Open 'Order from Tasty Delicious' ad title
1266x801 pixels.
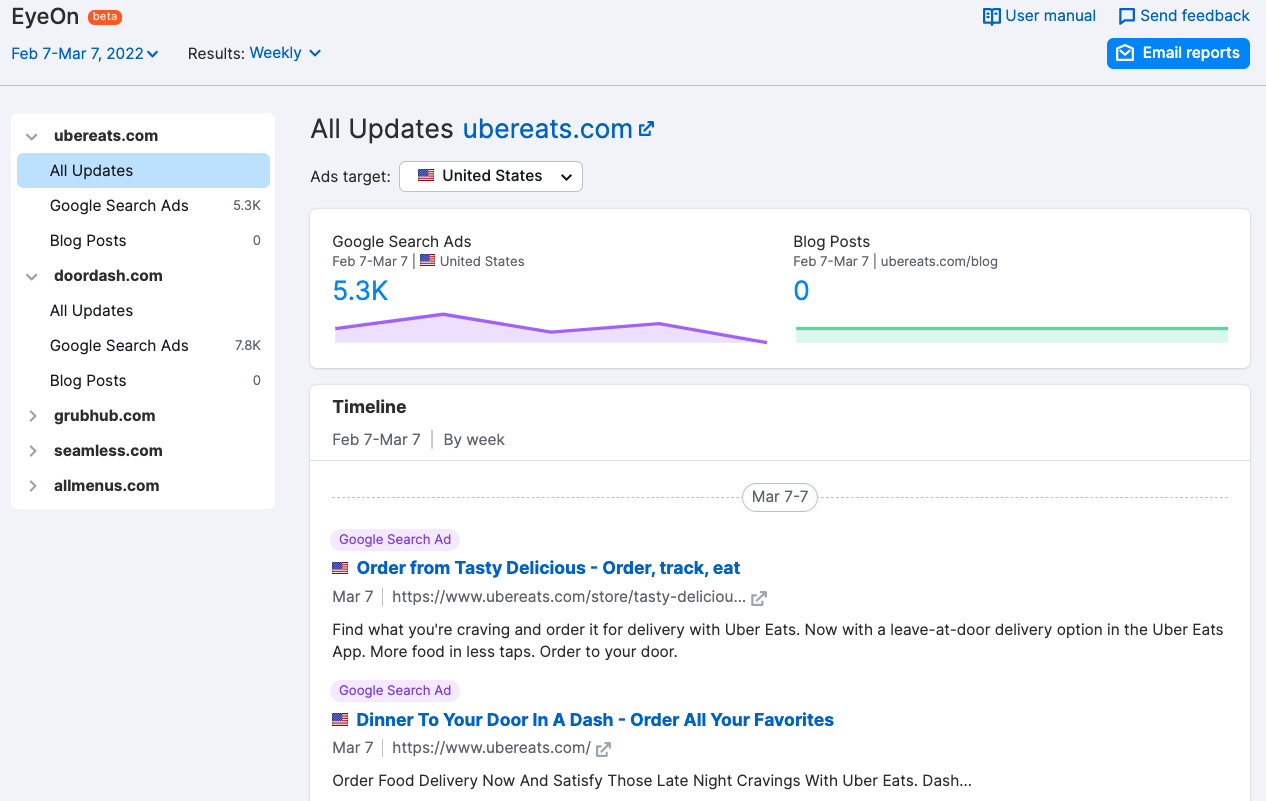(548, 568)
